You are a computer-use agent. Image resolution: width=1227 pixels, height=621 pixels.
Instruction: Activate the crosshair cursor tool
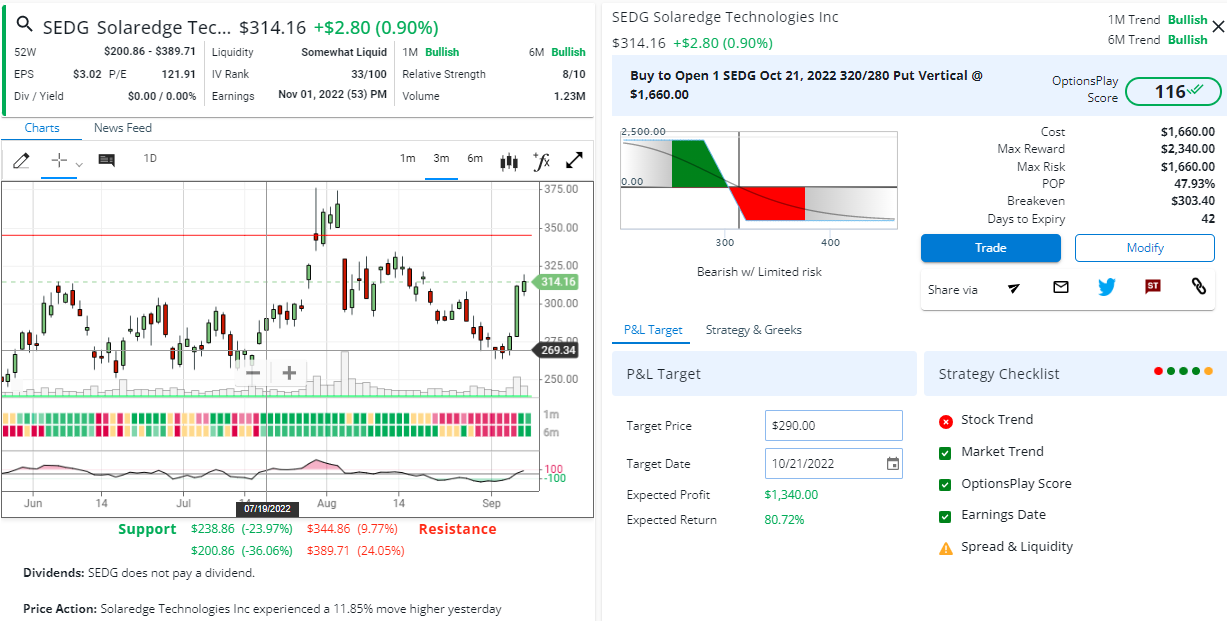click(59, 160)
